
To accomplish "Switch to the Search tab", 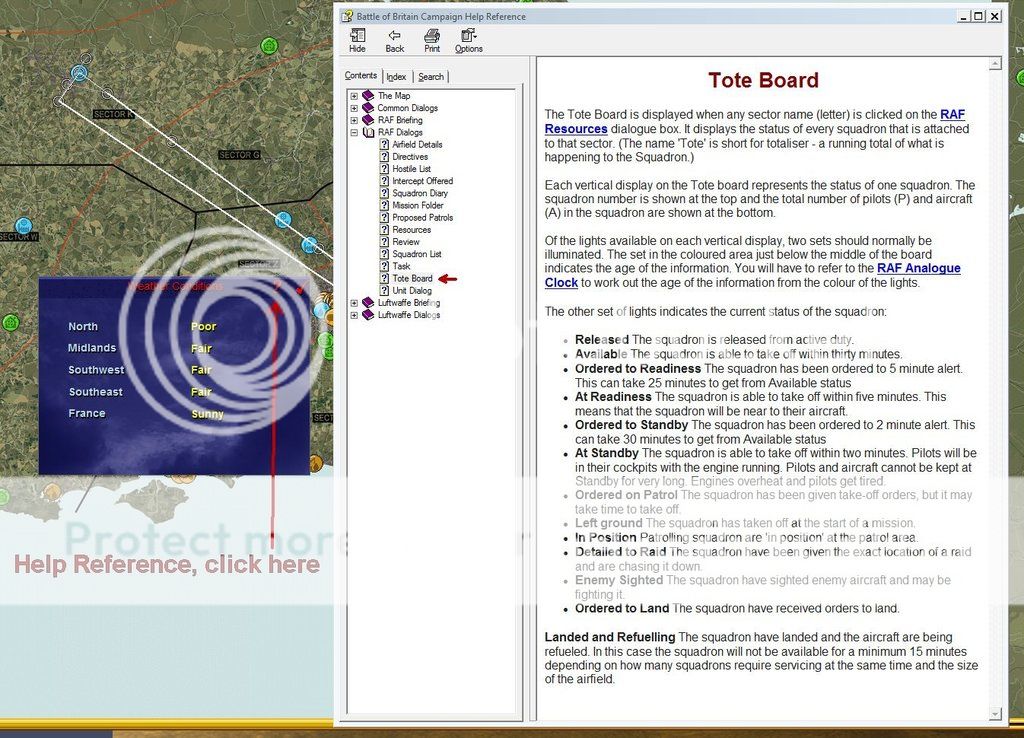I will coord(431,76).
